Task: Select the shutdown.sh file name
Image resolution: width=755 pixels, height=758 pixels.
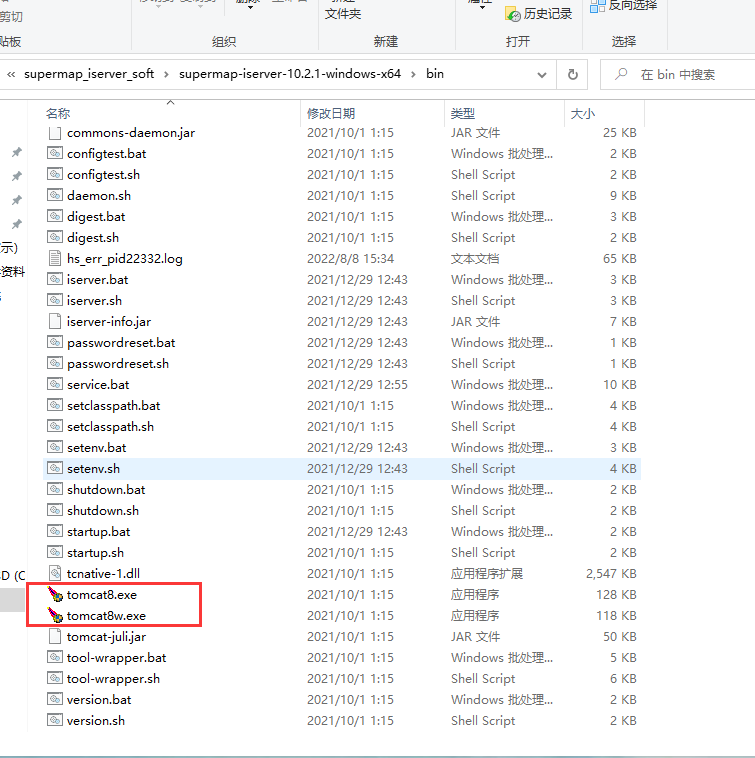Action: [x=103, y=511]
